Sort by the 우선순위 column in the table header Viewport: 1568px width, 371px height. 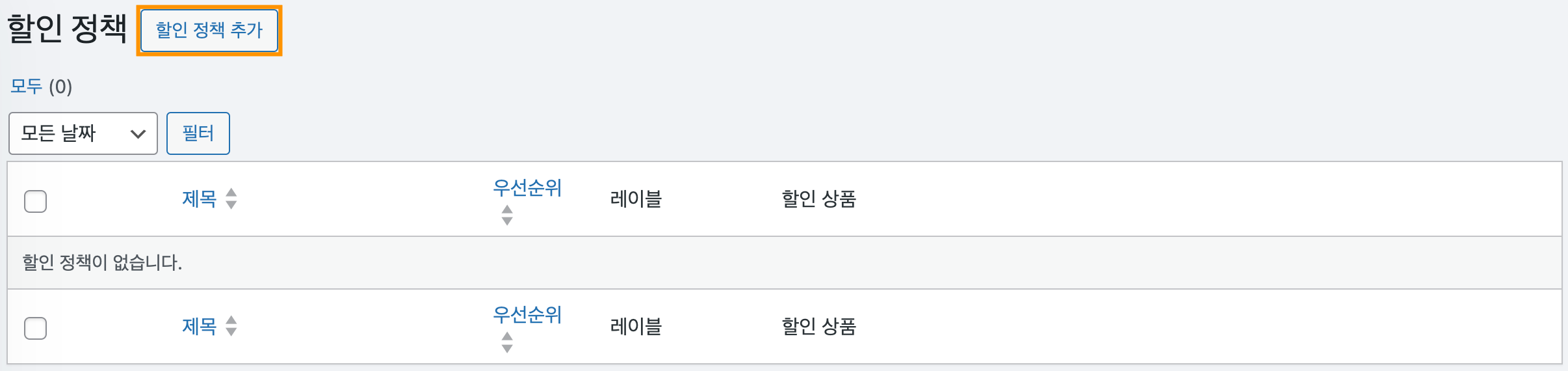pyautogui.click(x=527, y=188)
